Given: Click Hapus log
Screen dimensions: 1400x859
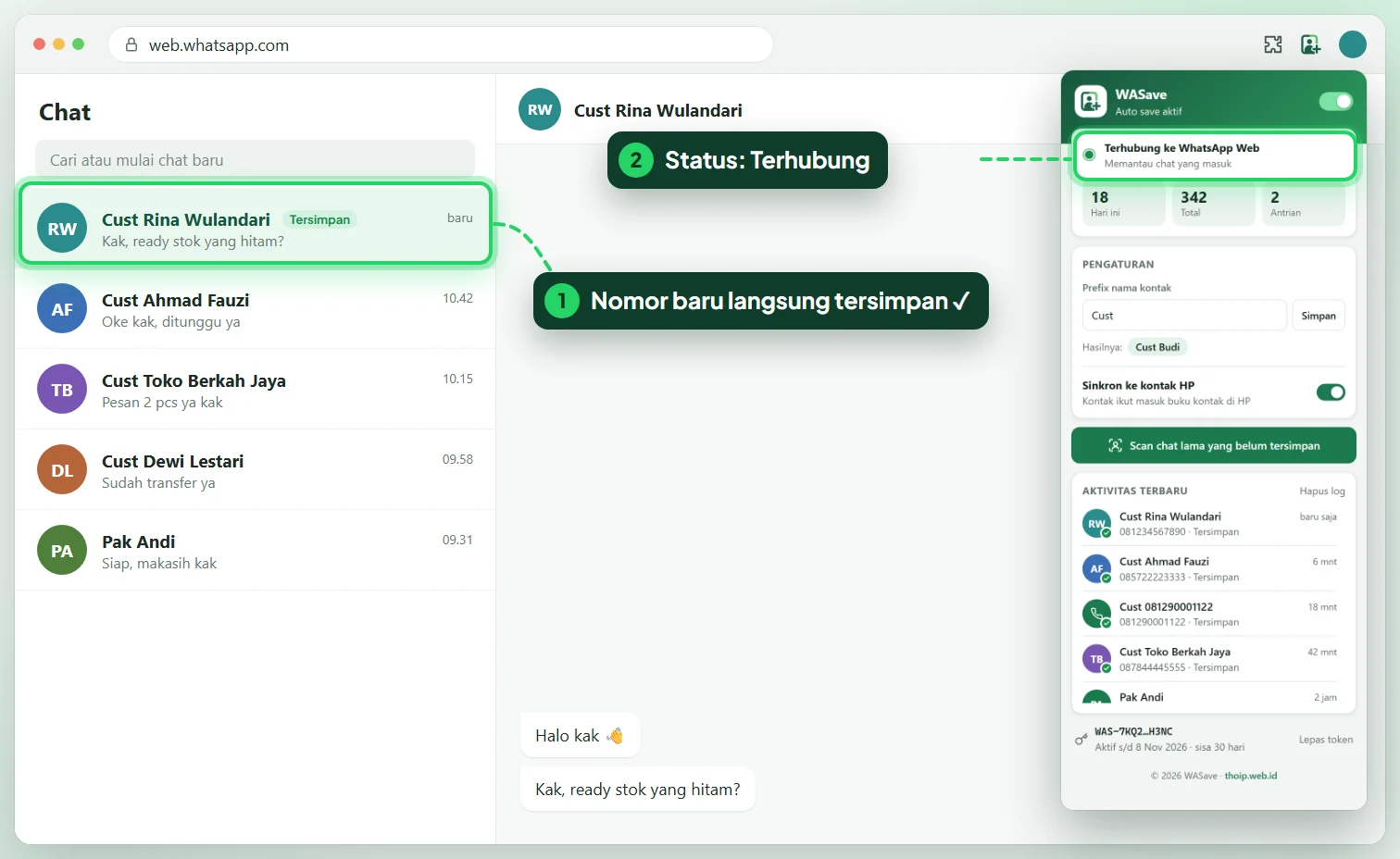Looking at the screenshot, I should pos(1321,491).
